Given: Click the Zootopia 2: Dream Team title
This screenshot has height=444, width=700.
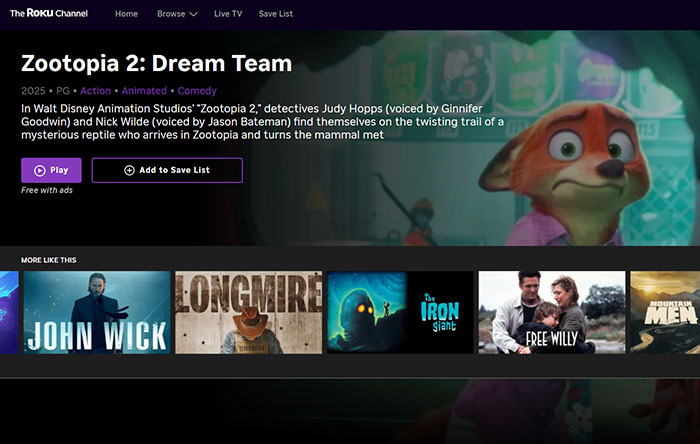Looking at the screenshot, I should pos(157,63).
